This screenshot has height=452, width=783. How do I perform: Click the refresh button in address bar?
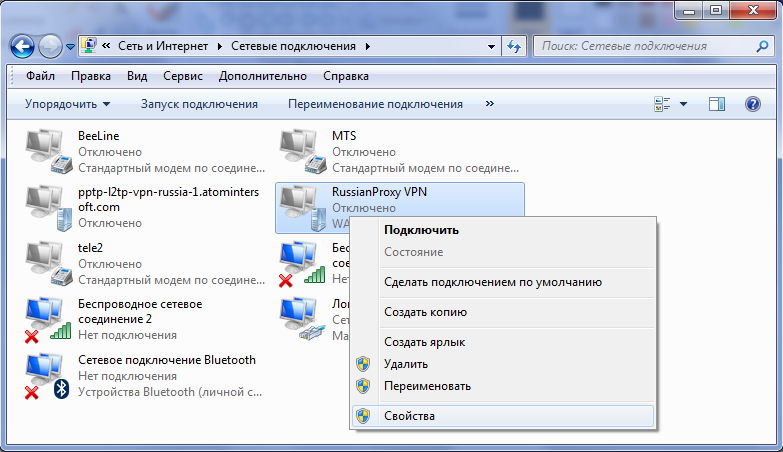(514, 46)
